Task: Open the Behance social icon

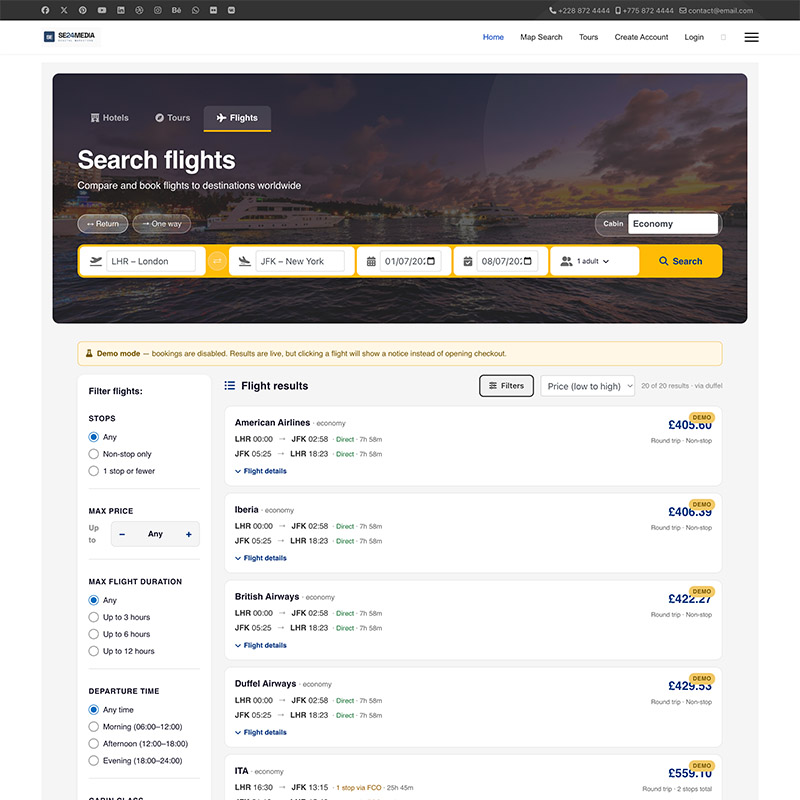Action: (x=176, y=10)
